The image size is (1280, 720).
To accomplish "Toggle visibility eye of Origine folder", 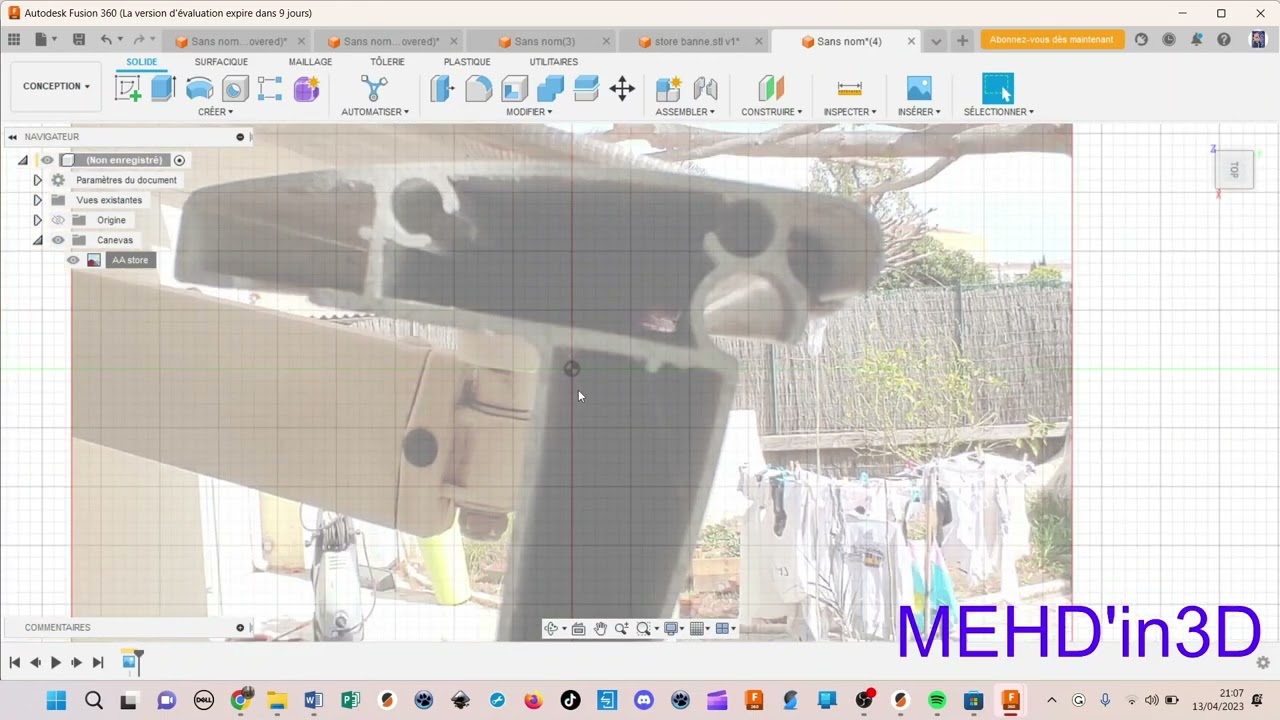I will coord(58,220).
